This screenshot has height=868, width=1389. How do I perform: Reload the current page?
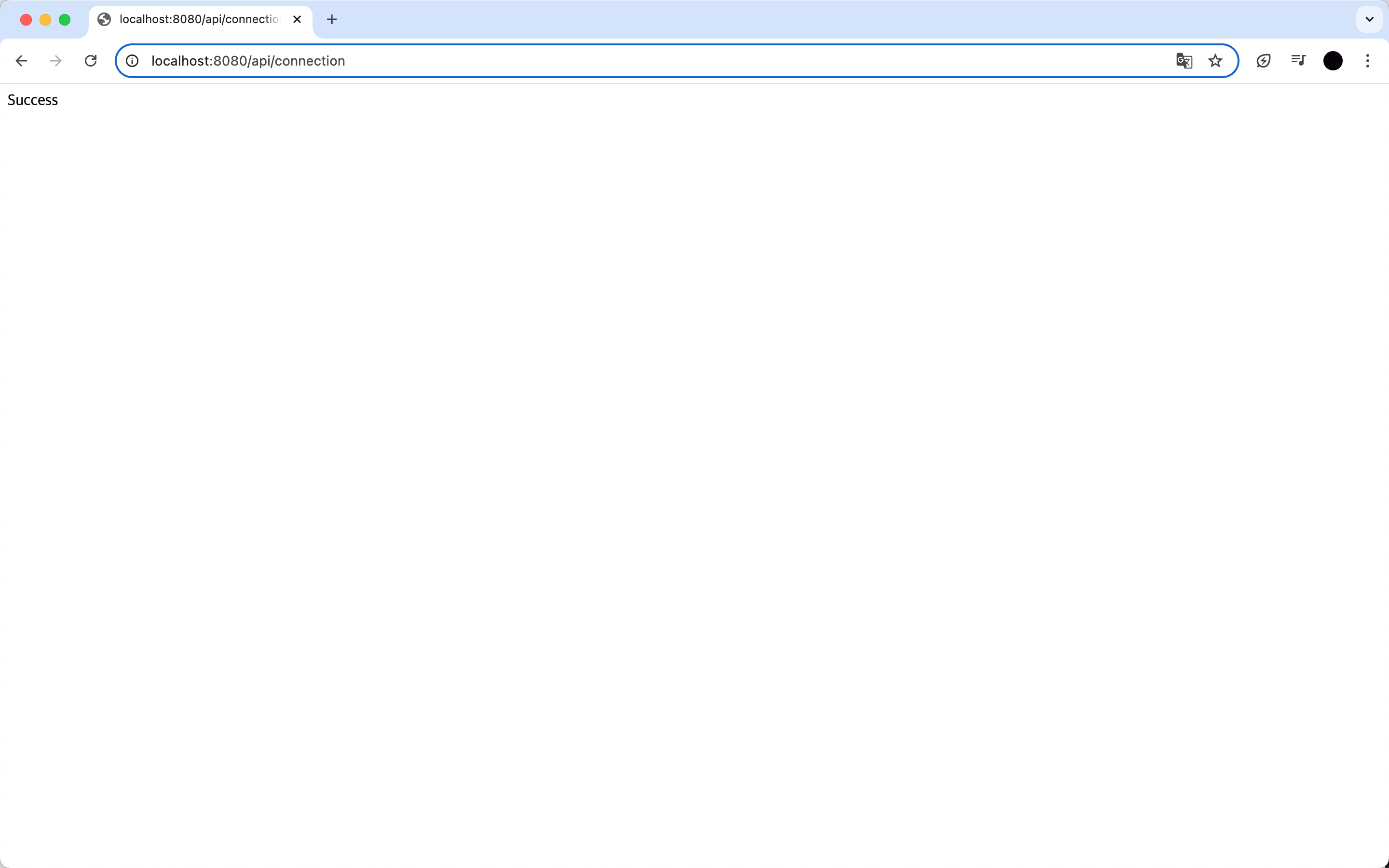[x=91, y=61]
